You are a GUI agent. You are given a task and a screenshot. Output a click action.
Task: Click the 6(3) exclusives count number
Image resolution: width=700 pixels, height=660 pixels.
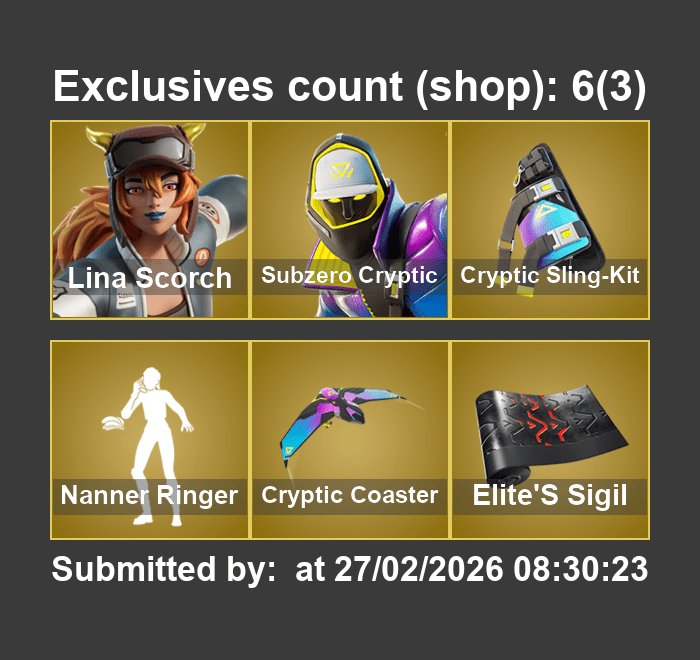[x=609, y=87]
